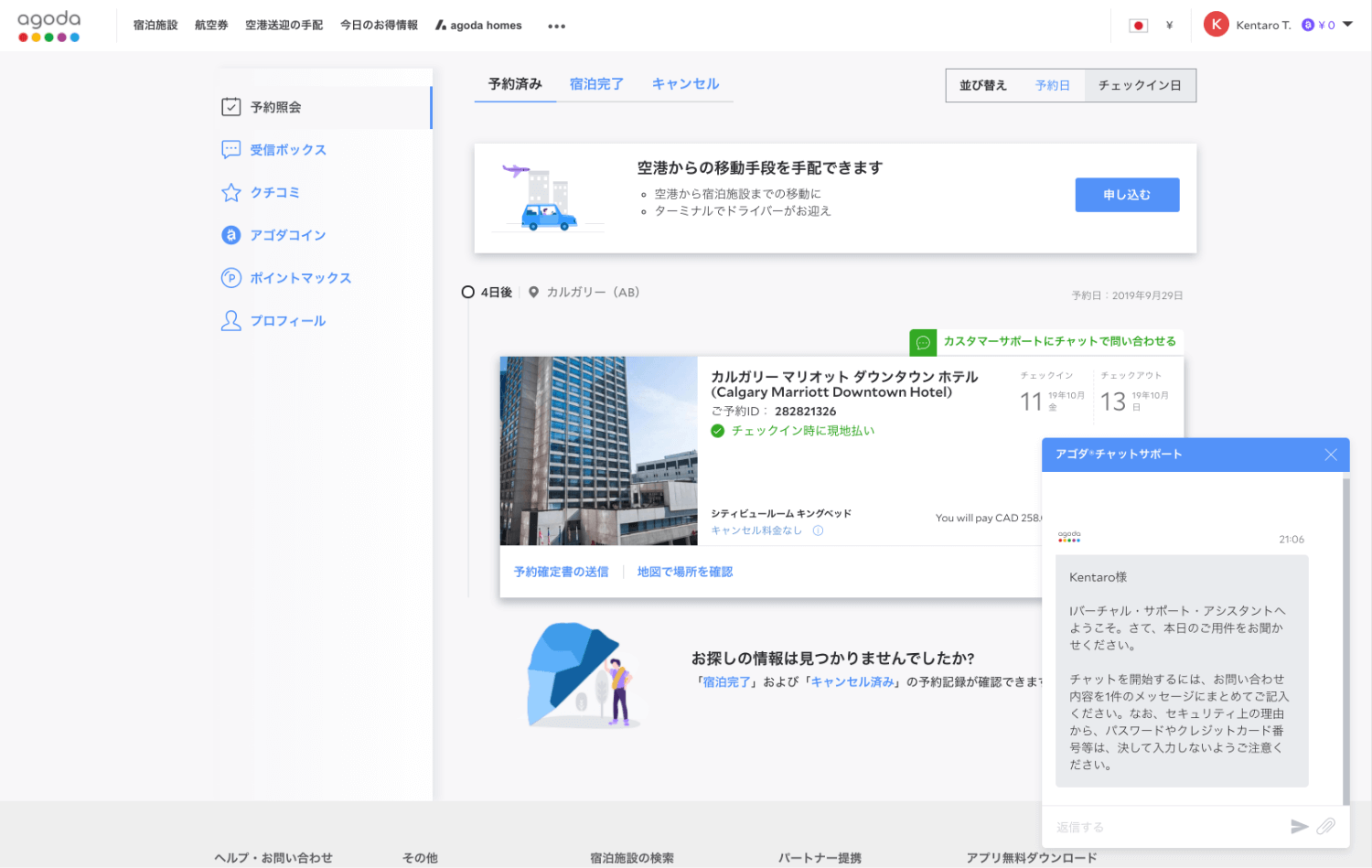Image resolution: width=1372 pixels, height=868 pixels.
Task: Open agoda homes in the top navigation
Action: tap(478, 26)
